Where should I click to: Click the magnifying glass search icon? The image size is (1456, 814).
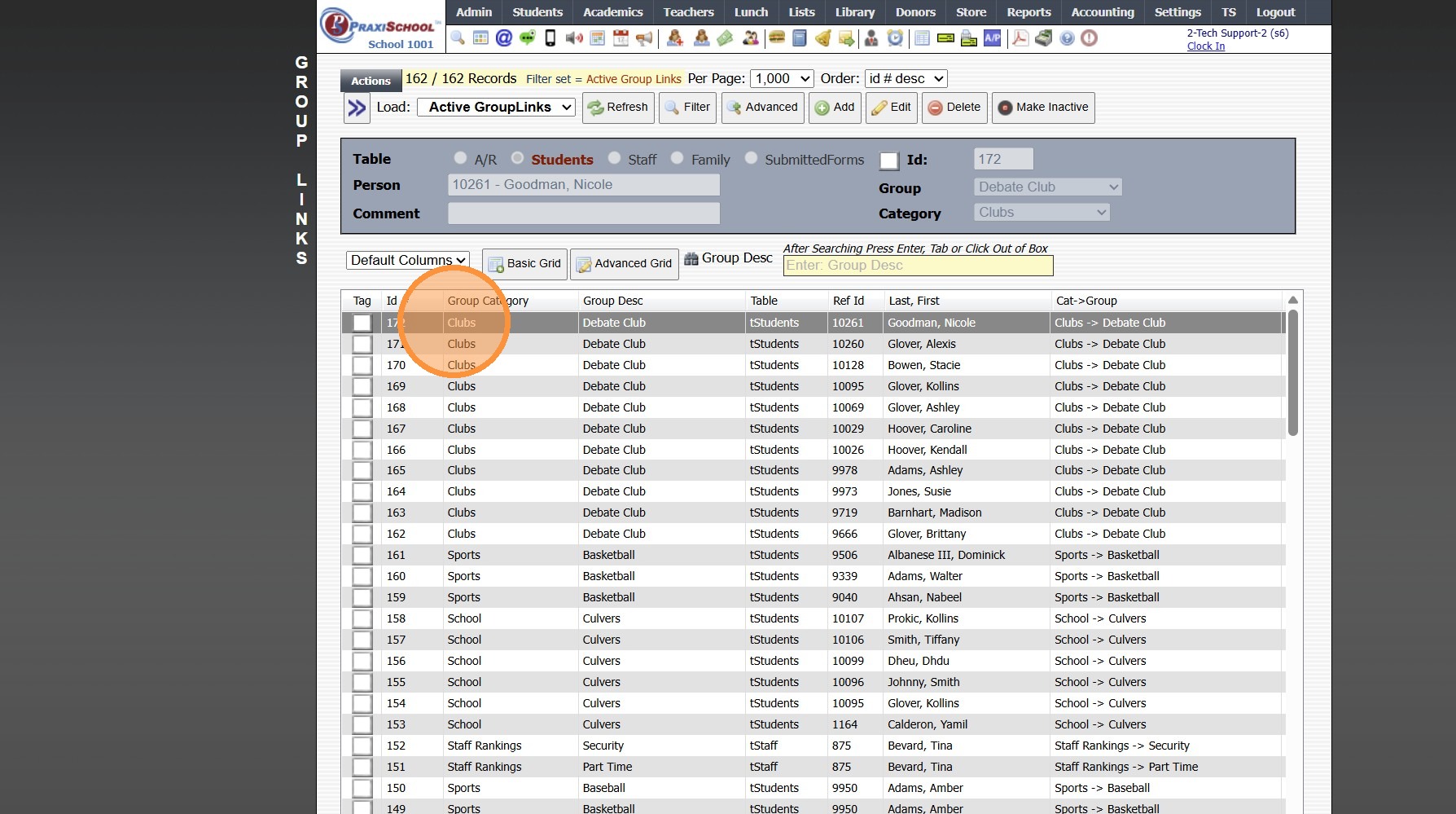tap(458, 38)
